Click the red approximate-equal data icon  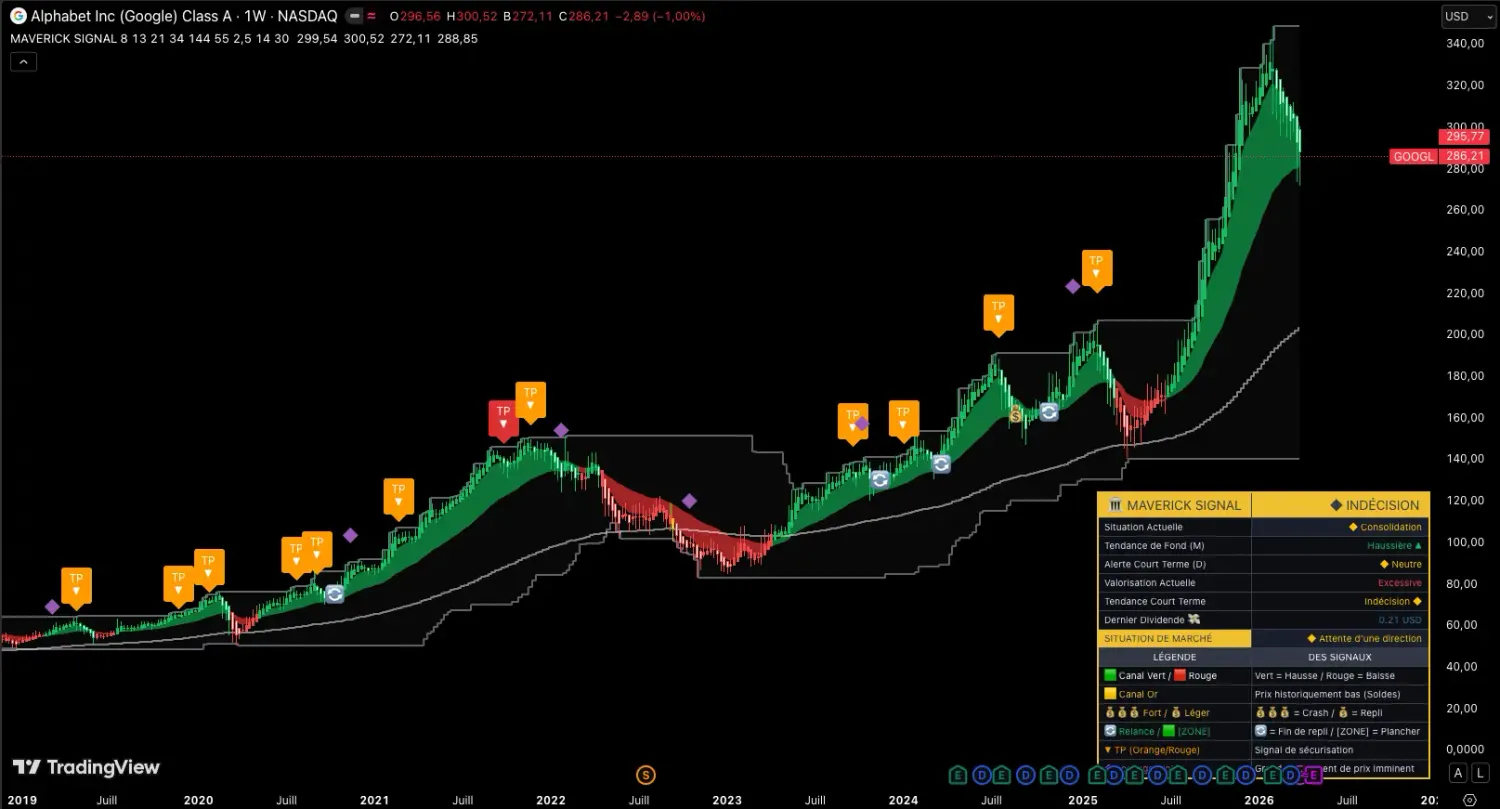(x=372, y=16)
